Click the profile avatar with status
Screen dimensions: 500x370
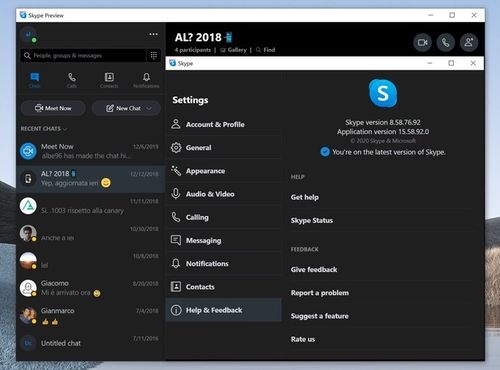(x=29, y=35)
